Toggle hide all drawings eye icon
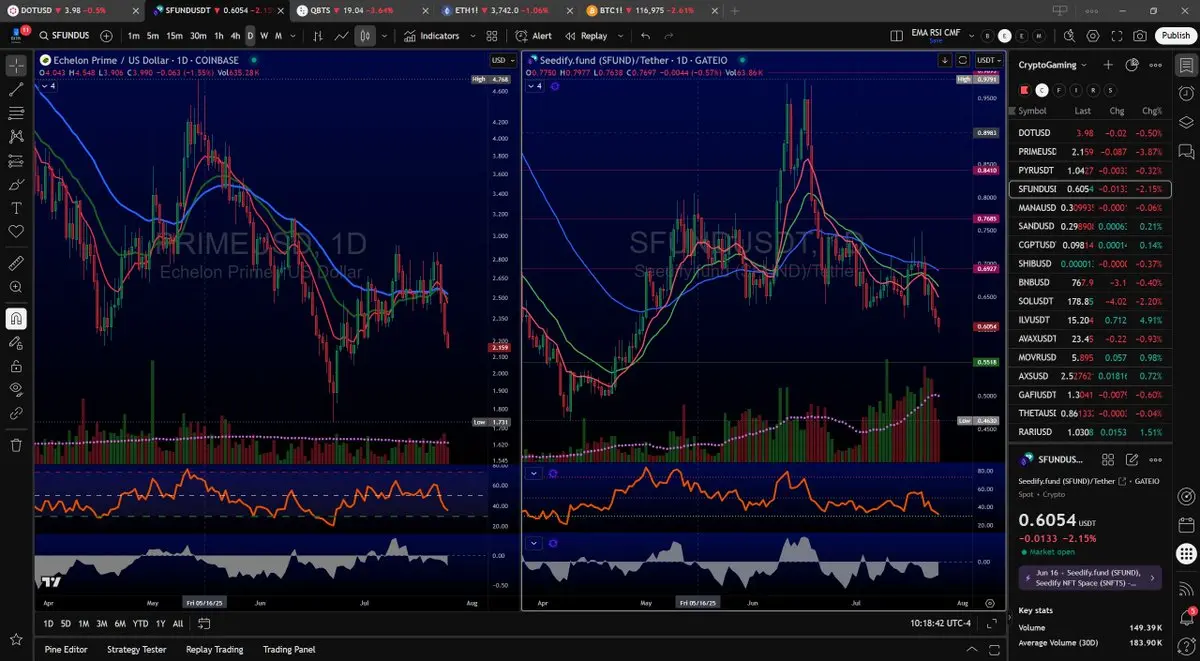The image size is (1200, 661). click(x=16, y=389)
